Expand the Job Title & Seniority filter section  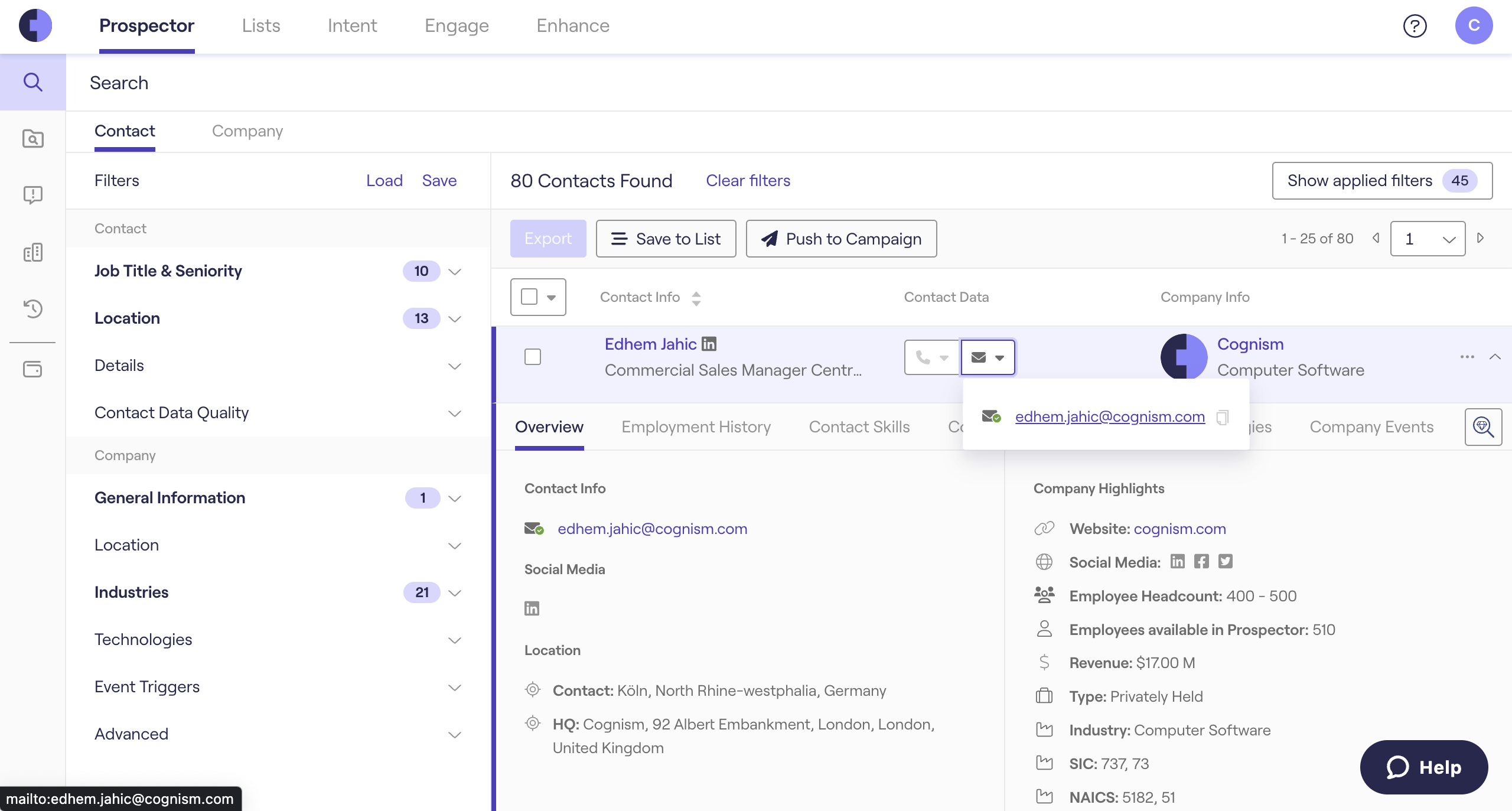point(455,270)
